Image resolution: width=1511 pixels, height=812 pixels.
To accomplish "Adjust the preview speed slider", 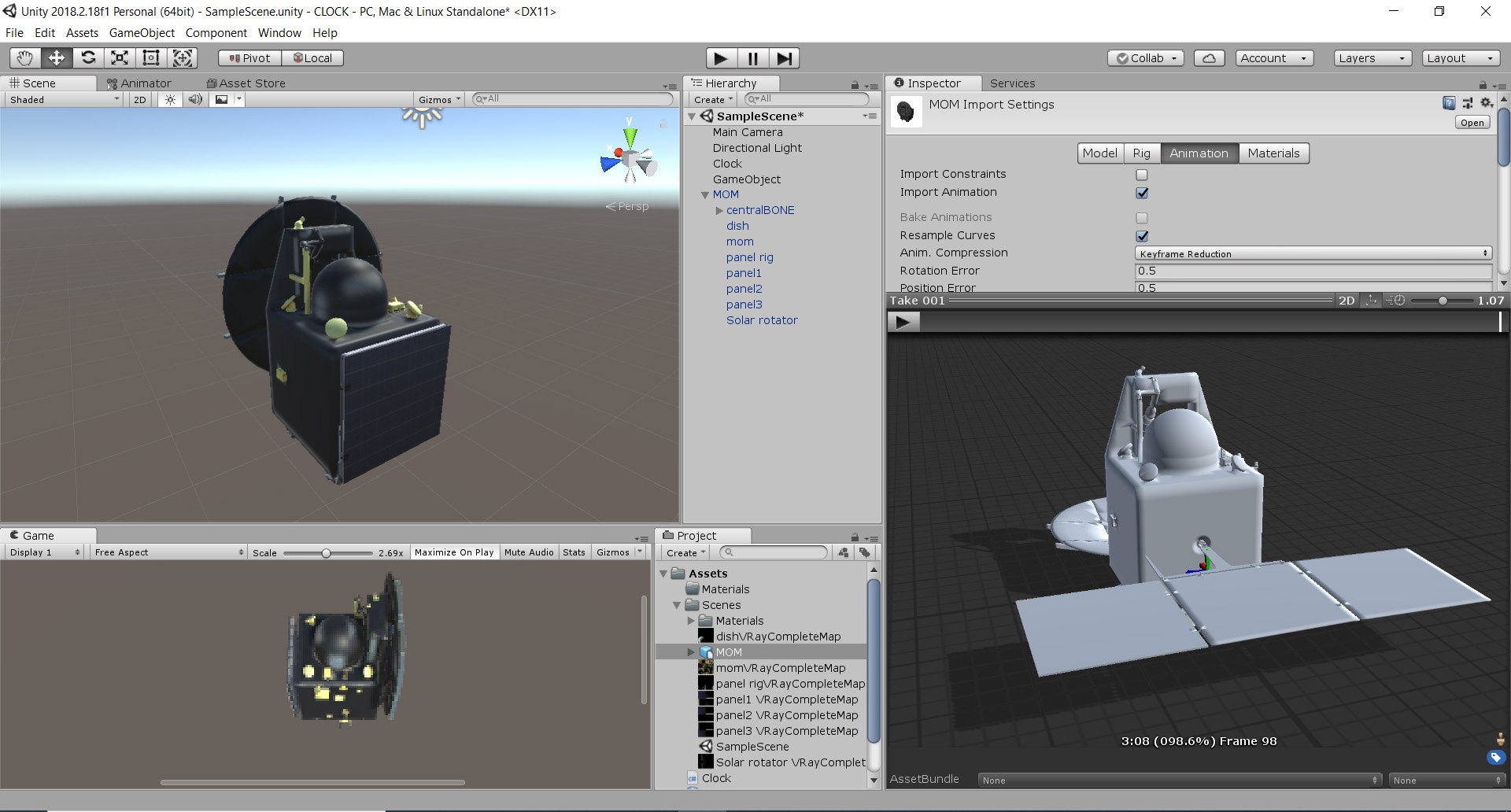I will coord(1442,301).
